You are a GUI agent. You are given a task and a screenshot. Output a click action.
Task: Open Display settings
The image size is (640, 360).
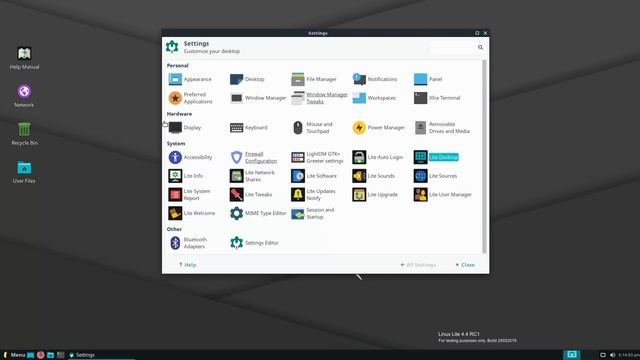tap(185, 128)
